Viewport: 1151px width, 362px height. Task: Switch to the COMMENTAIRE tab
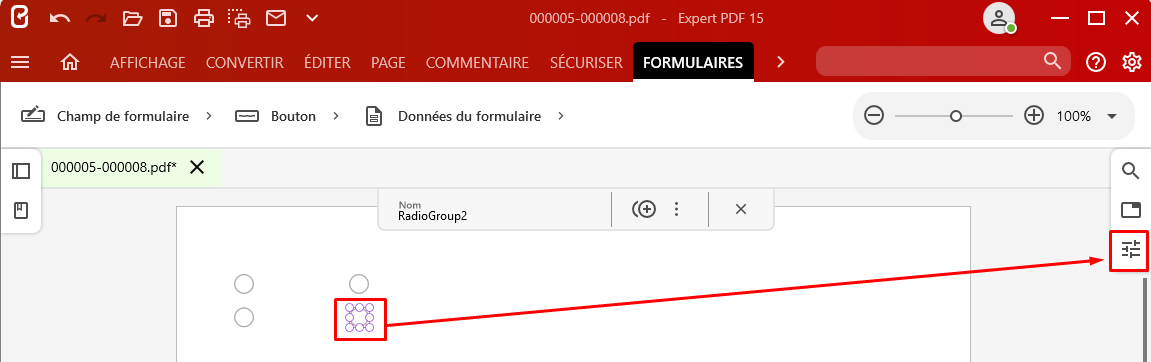click(477, 62)
